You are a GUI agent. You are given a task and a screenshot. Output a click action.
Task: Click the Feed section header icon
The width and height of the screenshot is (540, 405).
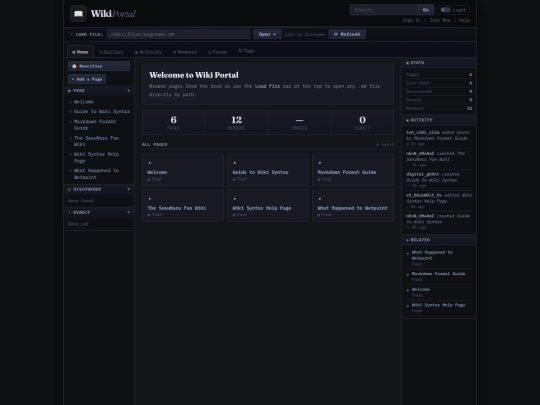pos(69,91)
